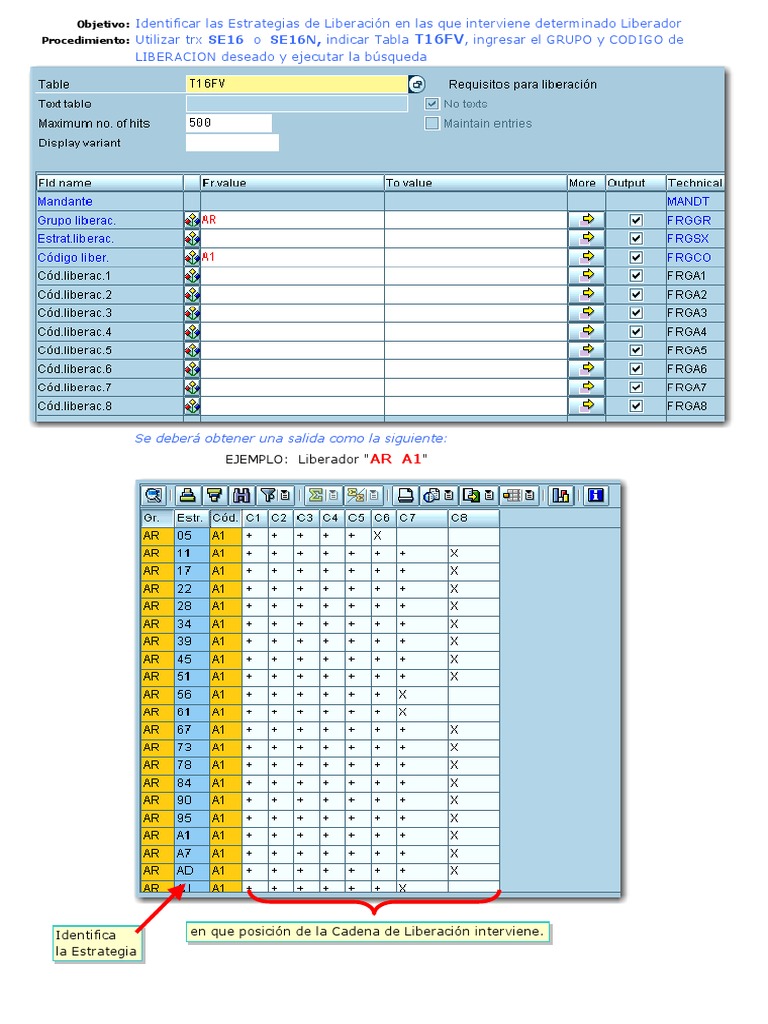Click the Change layout grid icon
768x1024 pixels.
(x=512, y=496)
